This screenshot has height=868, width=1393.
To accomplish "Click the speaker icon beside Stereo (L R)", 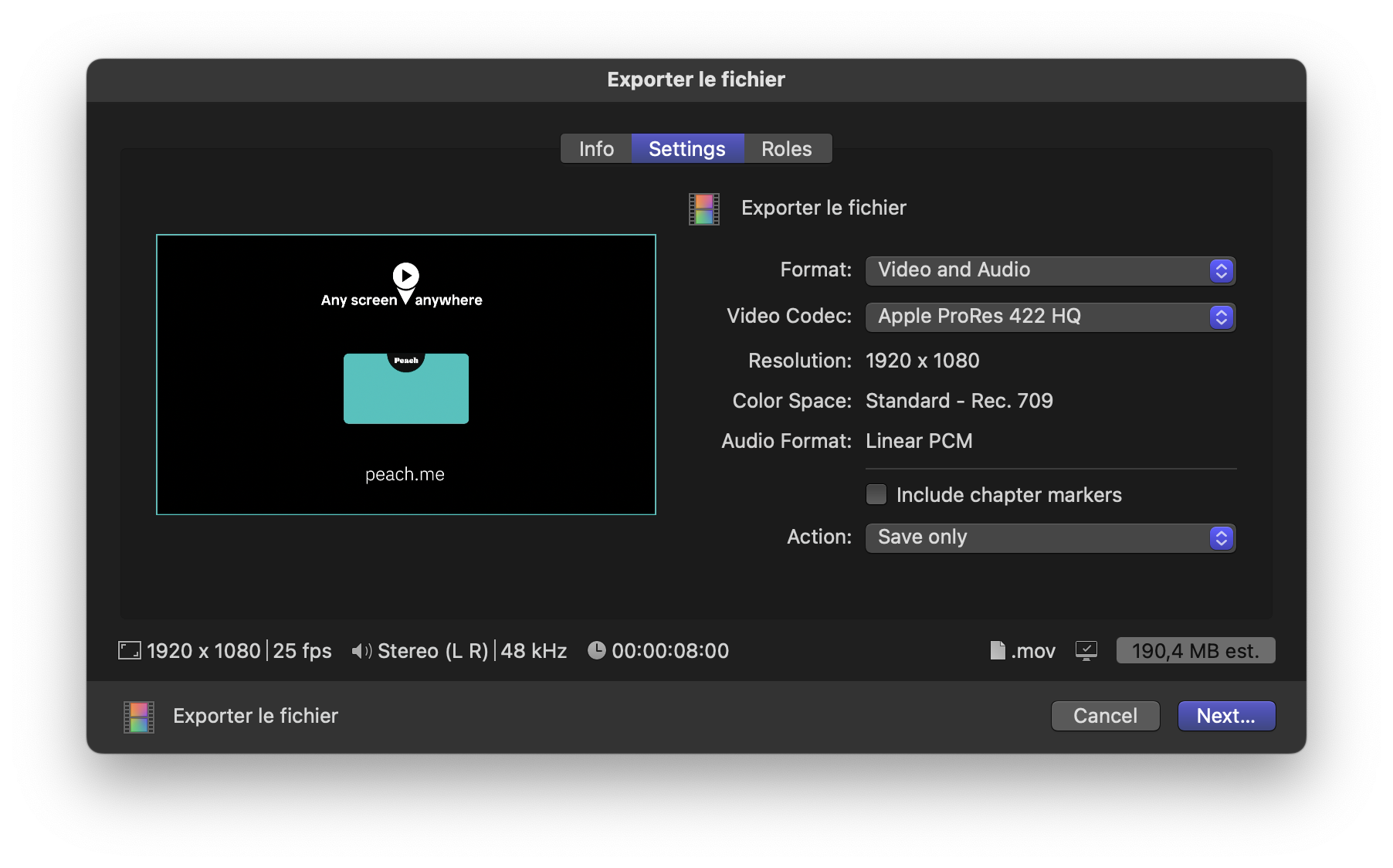I will point(361,651).
